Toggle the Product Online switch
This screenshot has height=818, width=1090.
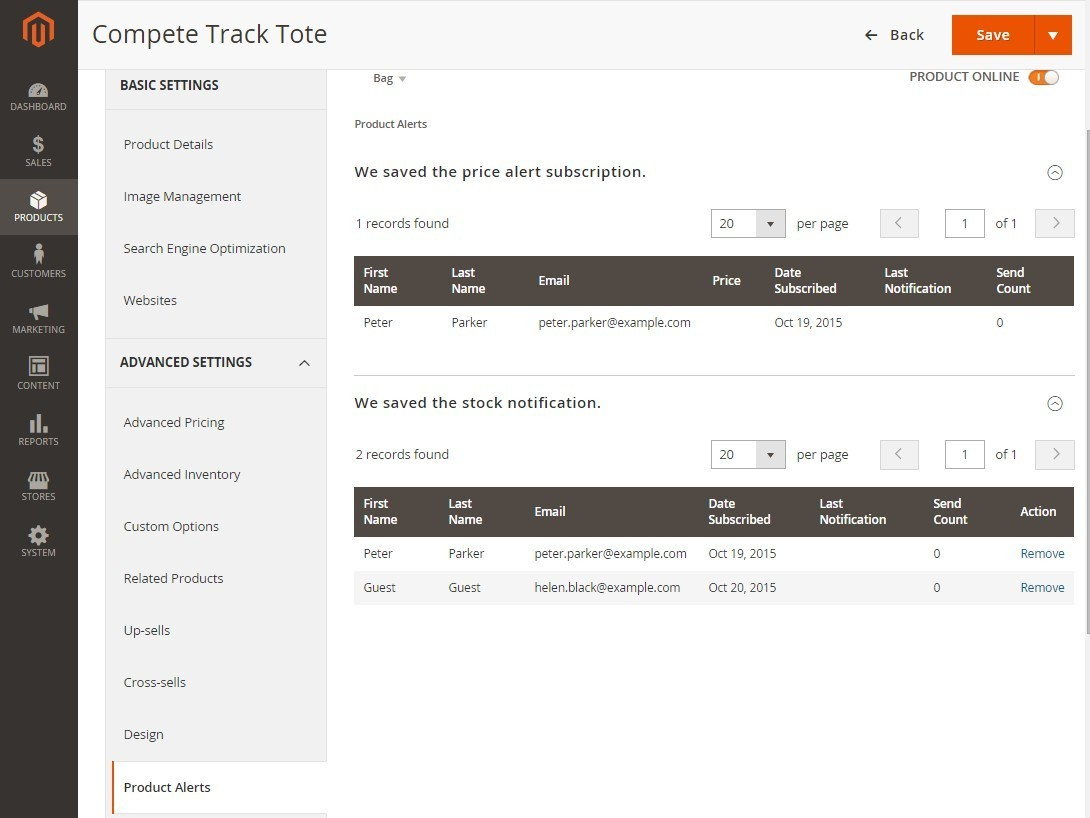click(1043, 77)
